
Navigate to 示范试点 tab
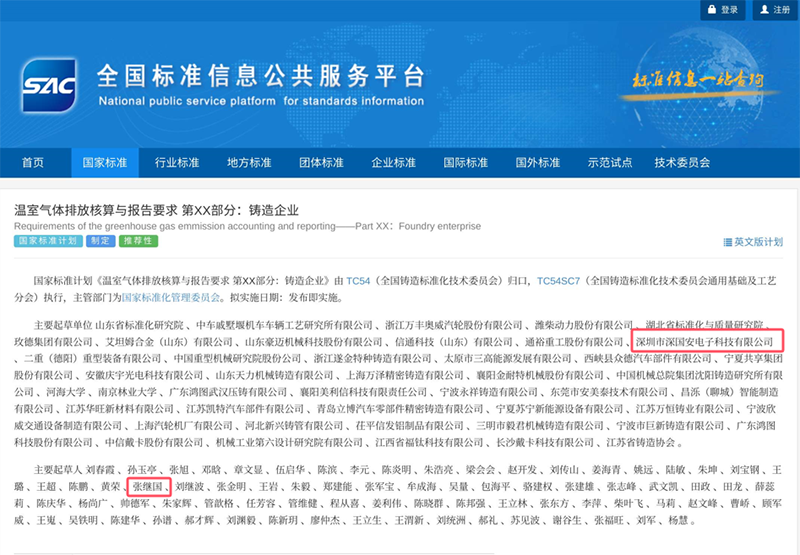point(609,163)
